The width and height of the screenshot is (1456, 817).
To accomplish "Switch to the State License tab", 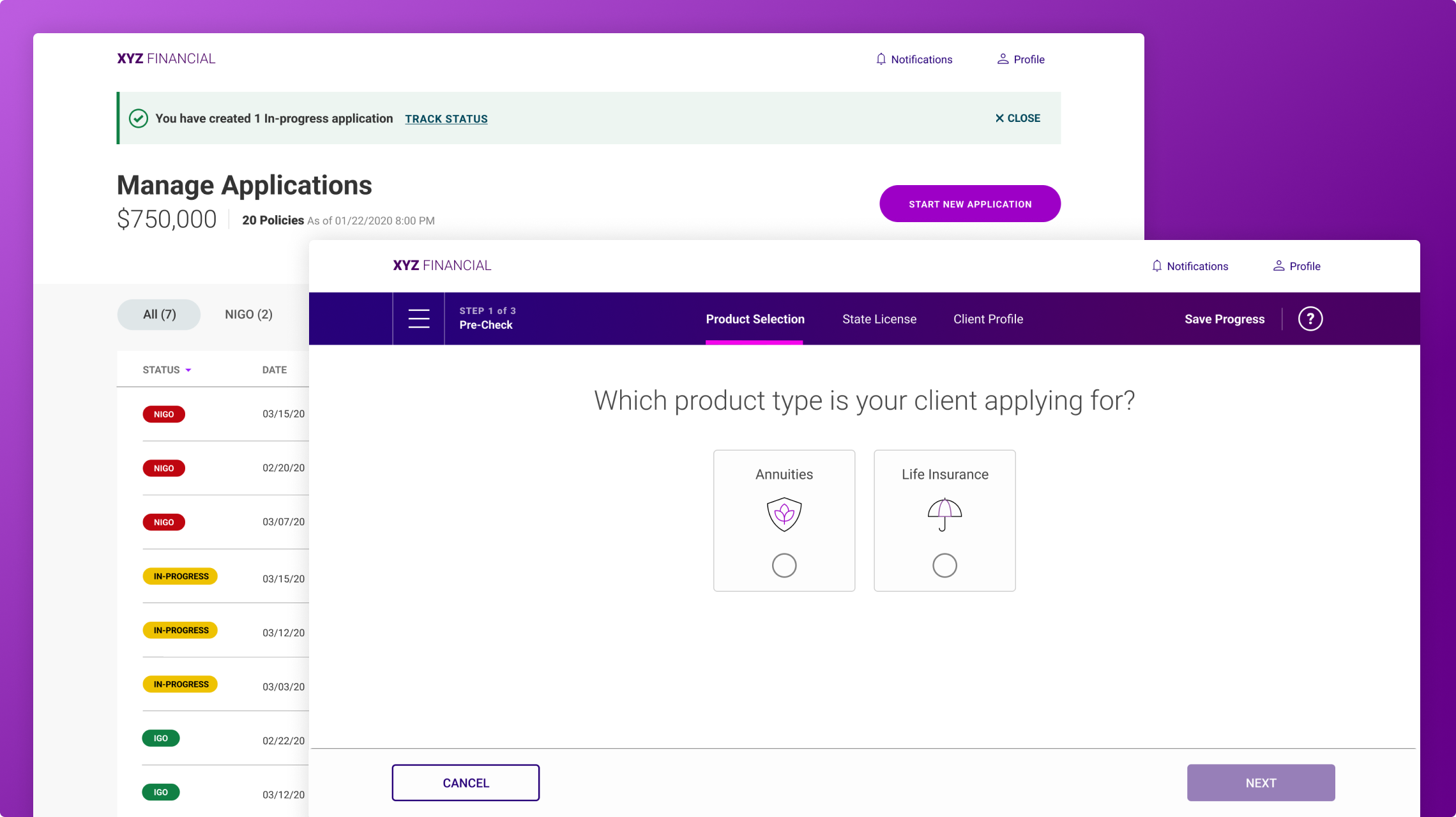I will [879, 319].
